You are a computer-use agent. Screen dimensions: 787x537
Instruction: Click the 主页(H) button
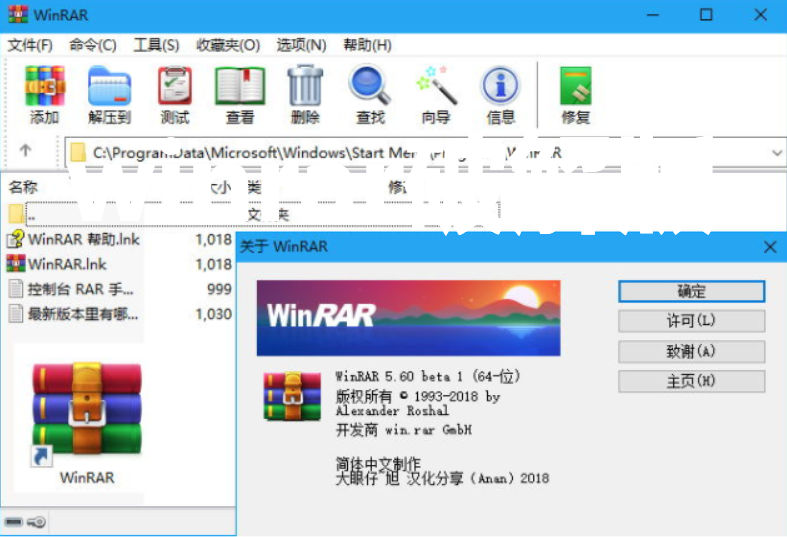click(692, 381)
